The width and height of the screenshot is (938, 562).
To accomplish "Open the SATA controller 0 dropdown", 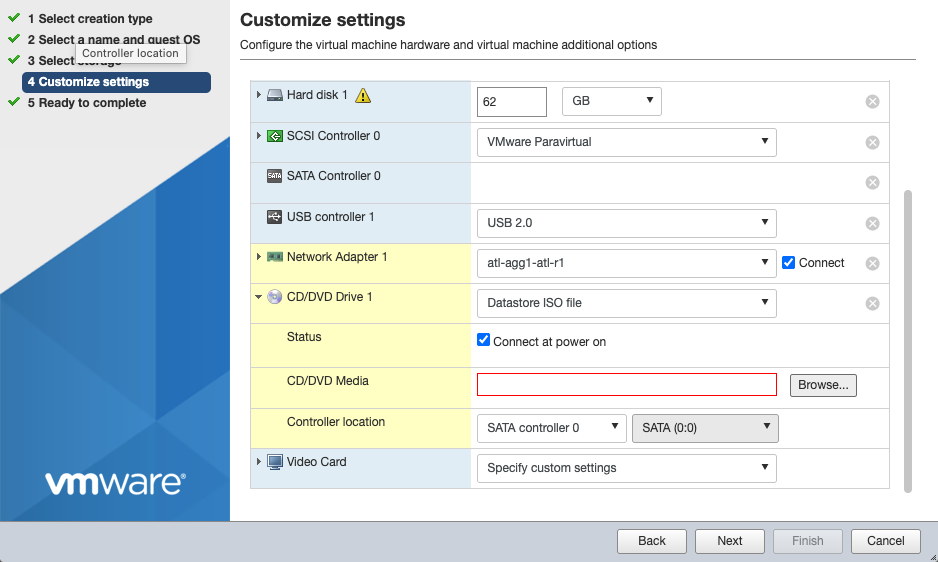I will point(552,429).
